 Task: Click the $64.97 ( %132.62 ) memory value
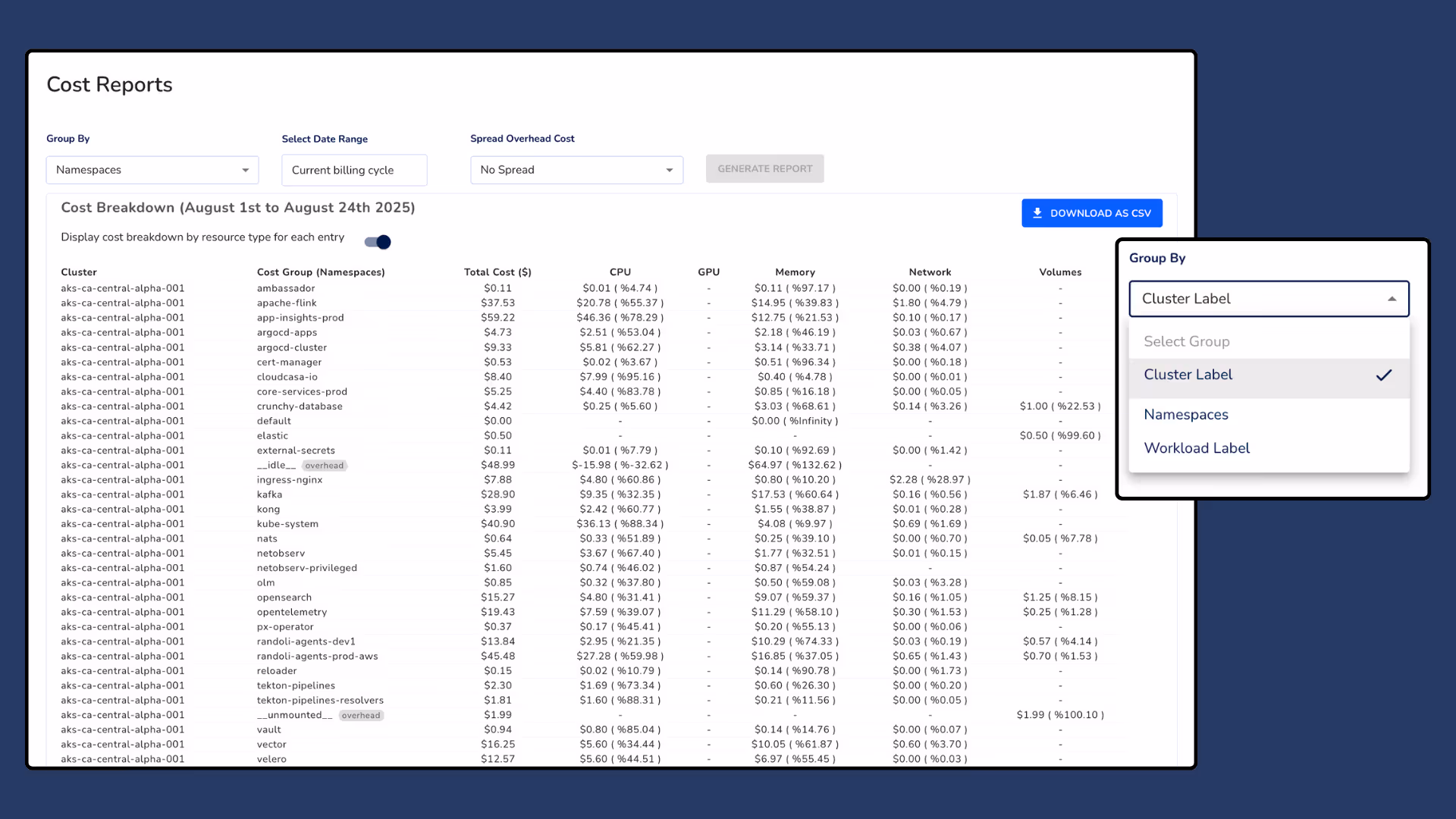pyautogui.click(x=795, y=465)
